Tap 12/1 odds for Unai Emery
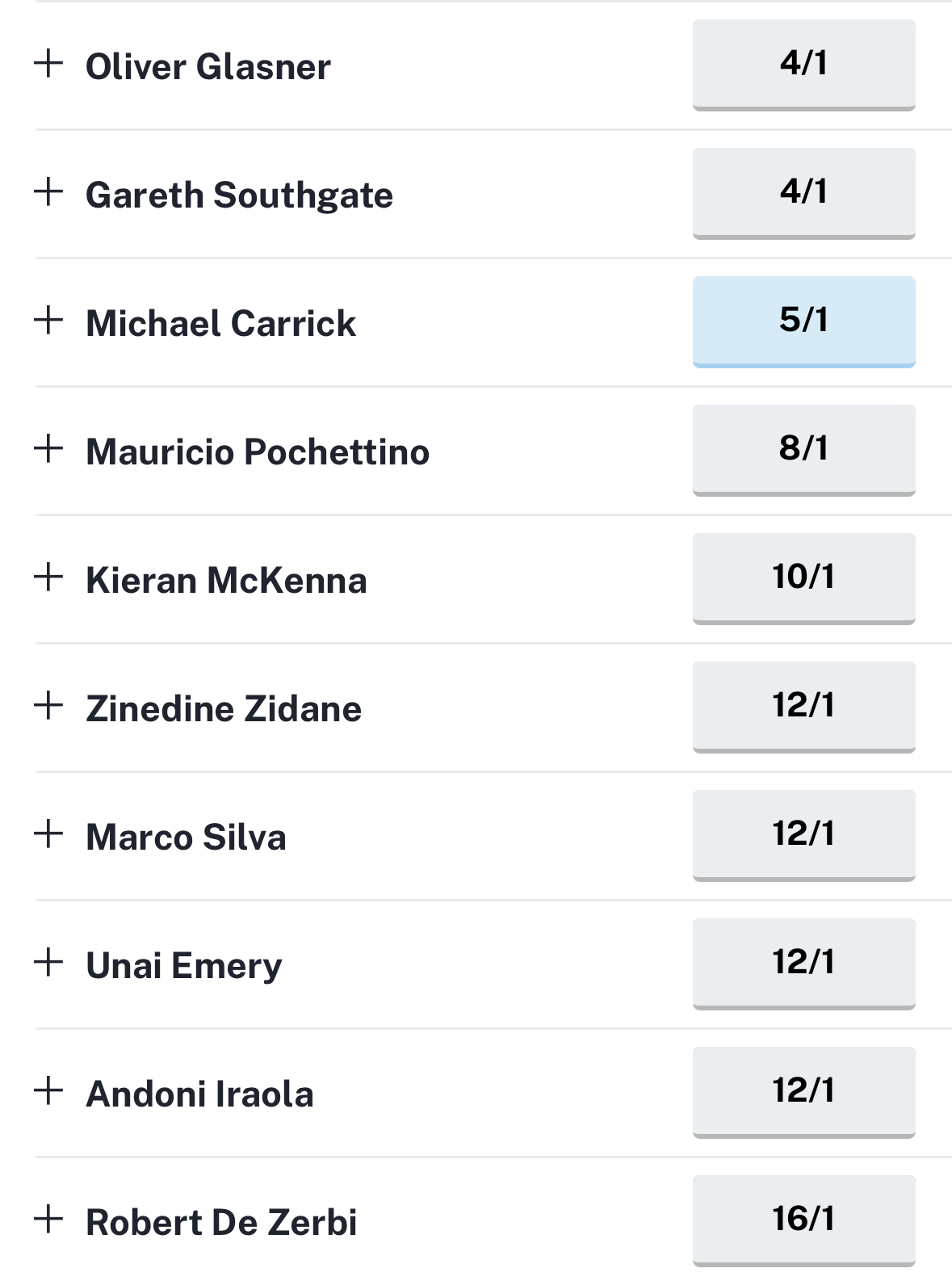The width and height of the screenshot is (952, 1281). point(803,964)
